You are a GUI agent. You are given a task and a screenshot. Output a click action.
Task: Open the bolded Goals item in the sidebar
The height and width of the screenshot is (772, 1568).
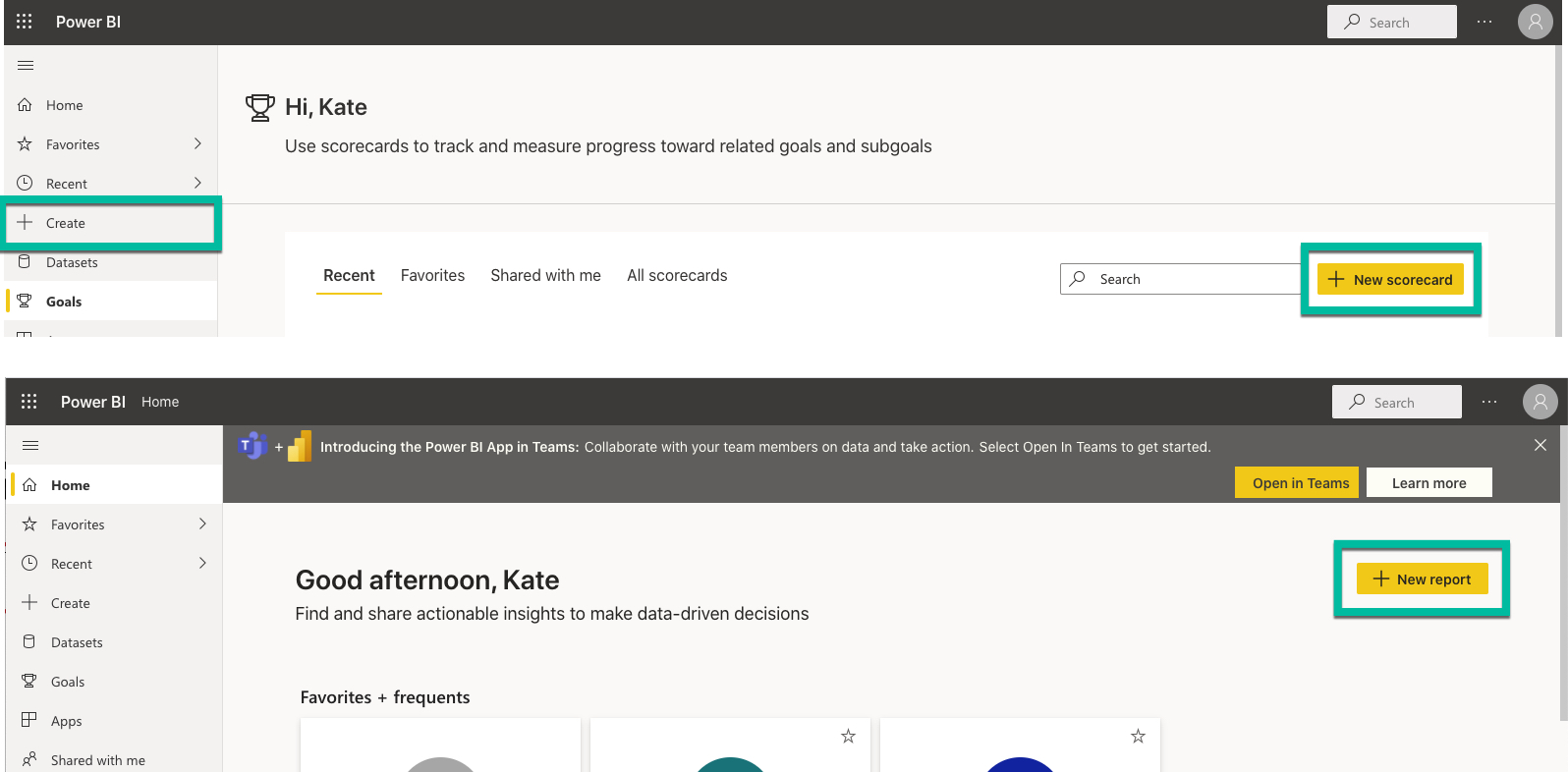pyautogui.click(x=64, y=302)
